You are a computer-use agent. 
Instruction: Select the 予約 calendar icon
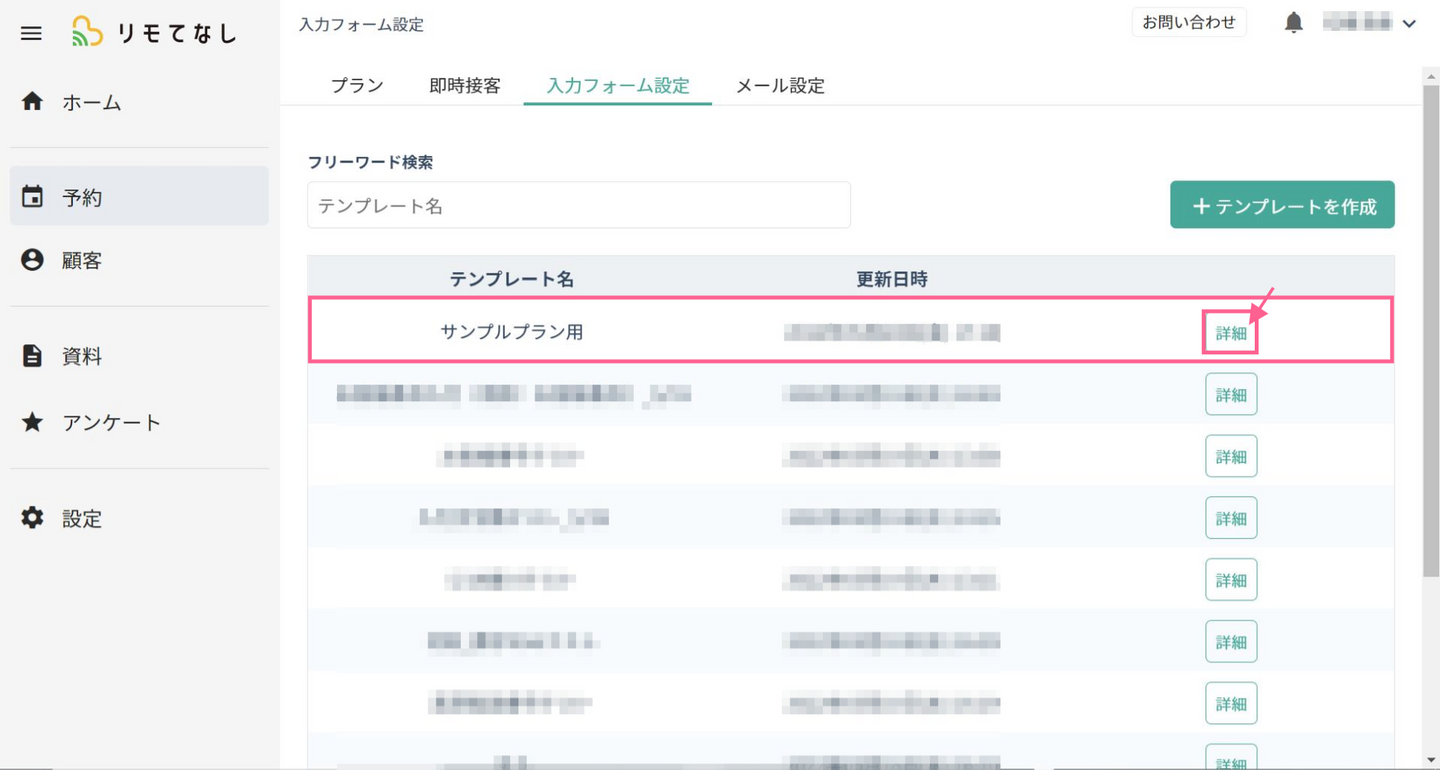pos(32,197)
